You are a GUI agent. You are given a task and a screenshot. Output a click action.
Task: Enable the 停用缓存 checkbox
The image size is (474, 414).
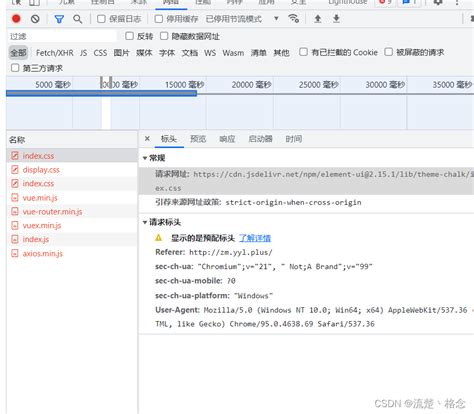(159, 19)
